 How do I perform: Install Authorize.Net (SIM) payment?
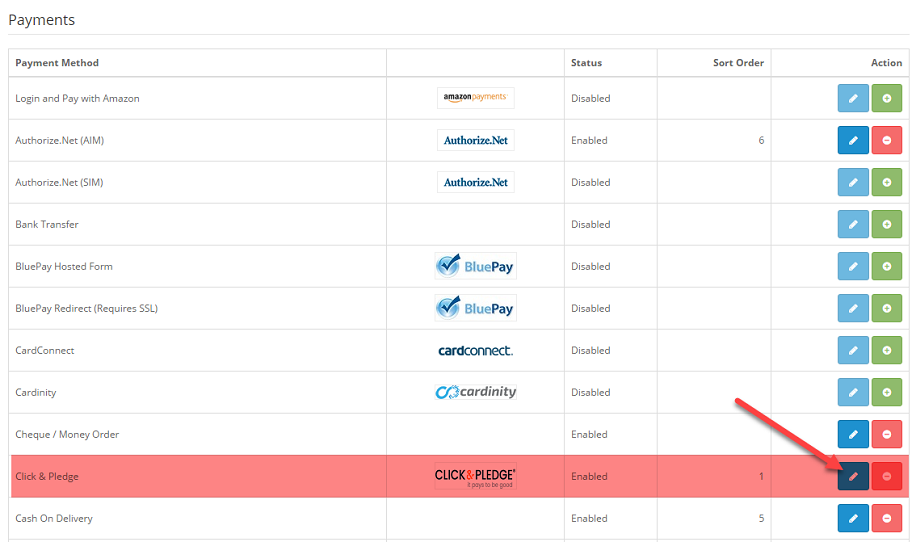coord(886,182)
